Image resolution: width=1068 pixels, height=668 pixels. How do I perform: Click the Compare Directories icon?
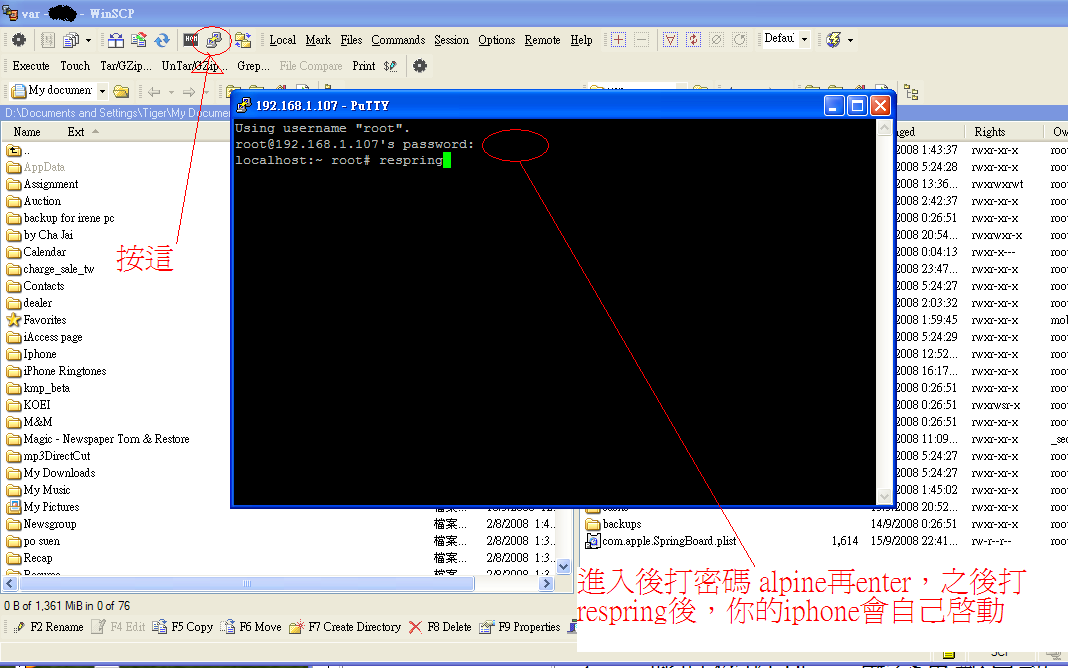tap(116, 40)
